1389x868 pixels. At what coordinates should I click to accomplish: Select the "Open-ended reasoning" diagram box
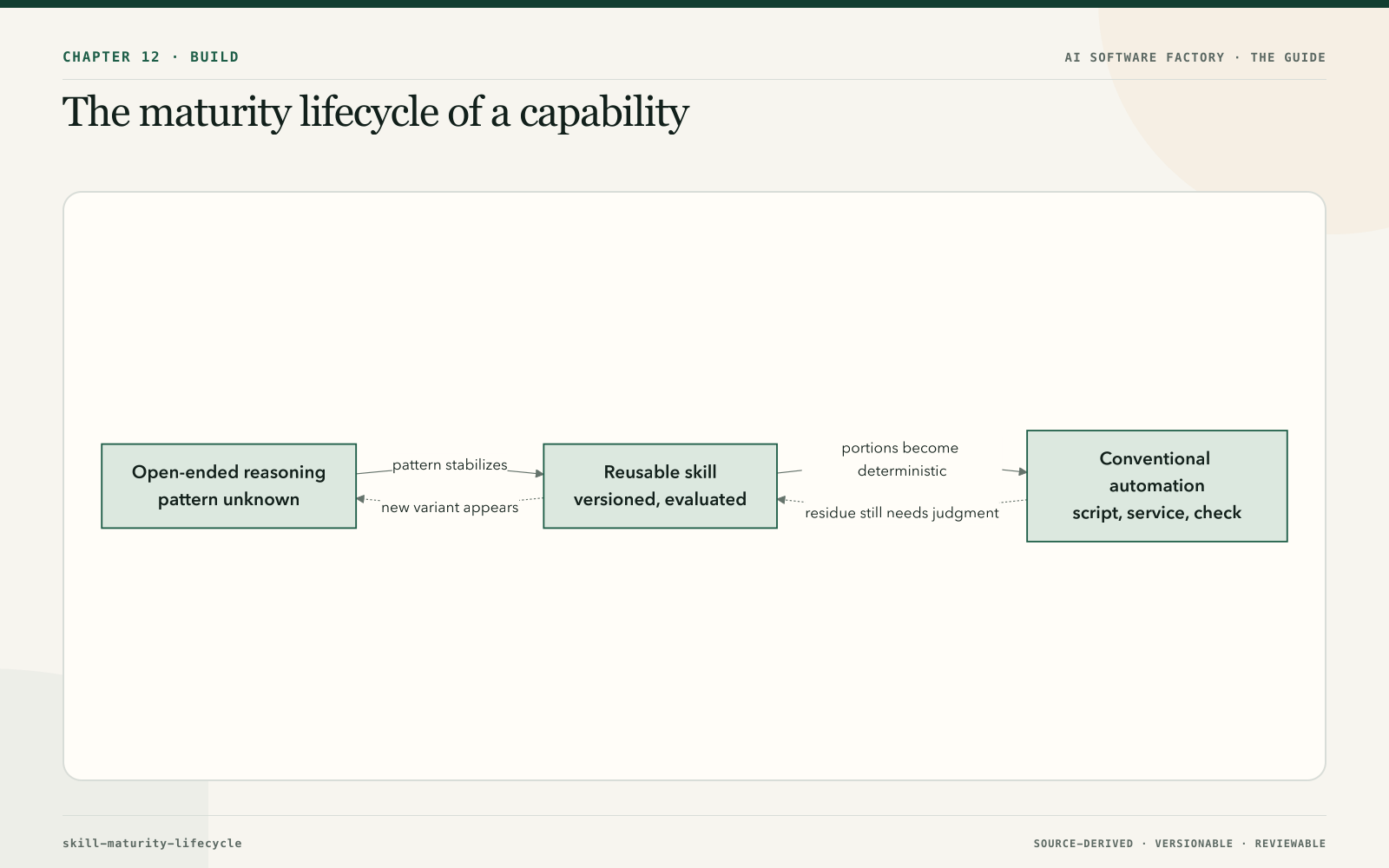(x=229, y=486)
